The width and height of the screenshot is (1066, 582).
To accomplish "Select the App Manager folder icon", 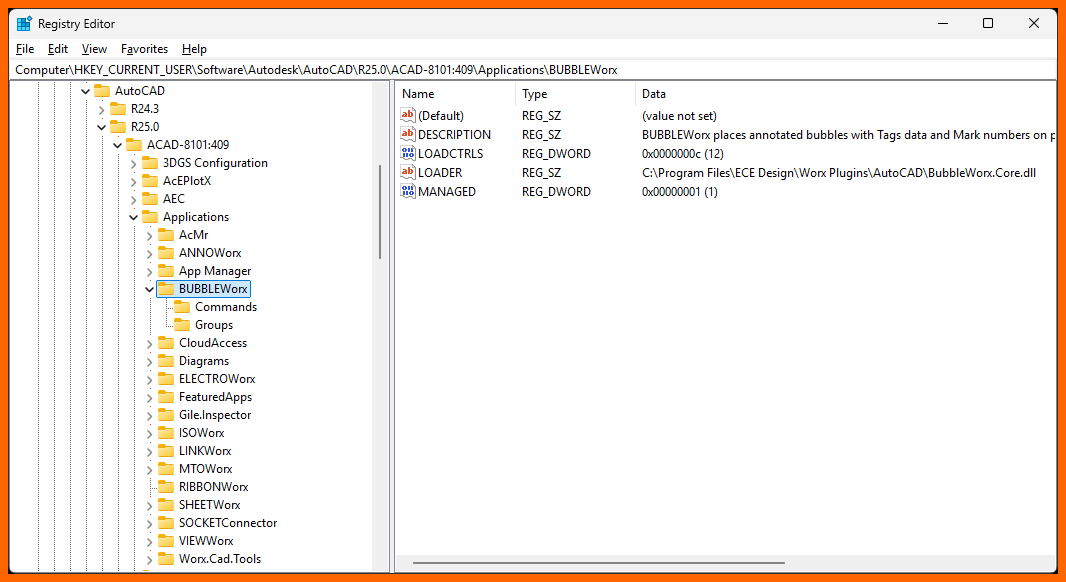I will point(166,271).
